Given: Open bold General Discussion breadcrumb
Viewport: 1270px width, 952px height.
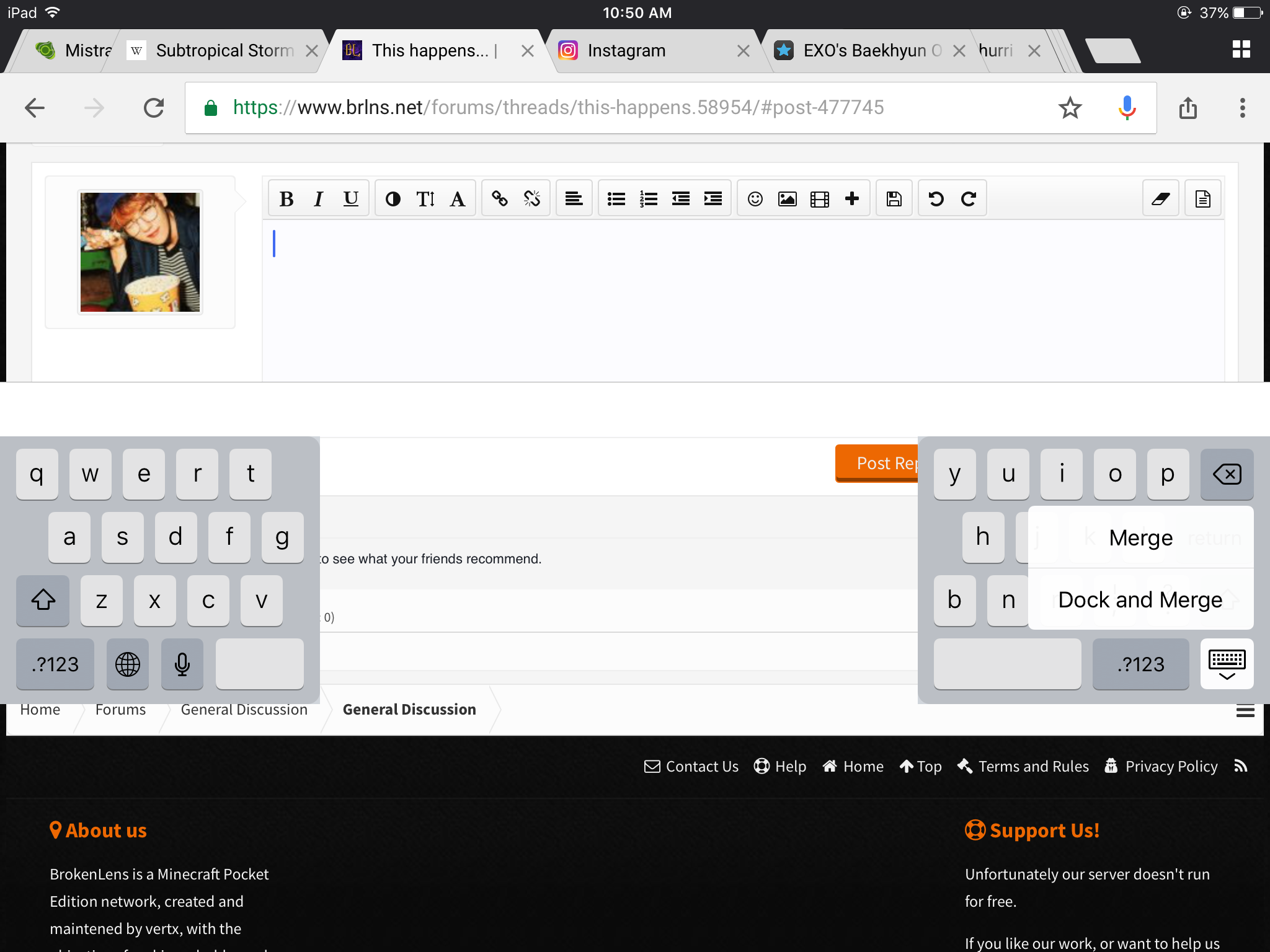Looking at the screenshot, I should click(x=409, y=710).
